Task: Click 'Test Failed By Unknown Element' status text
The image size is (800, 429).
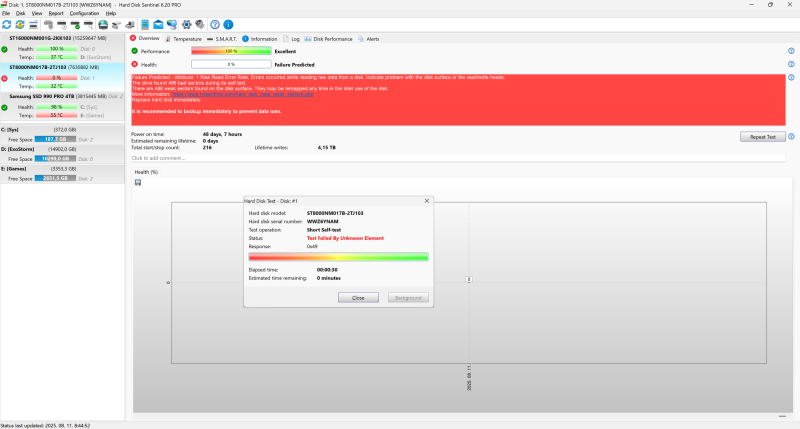Action: pyautogui.click(x=345, y=238)
